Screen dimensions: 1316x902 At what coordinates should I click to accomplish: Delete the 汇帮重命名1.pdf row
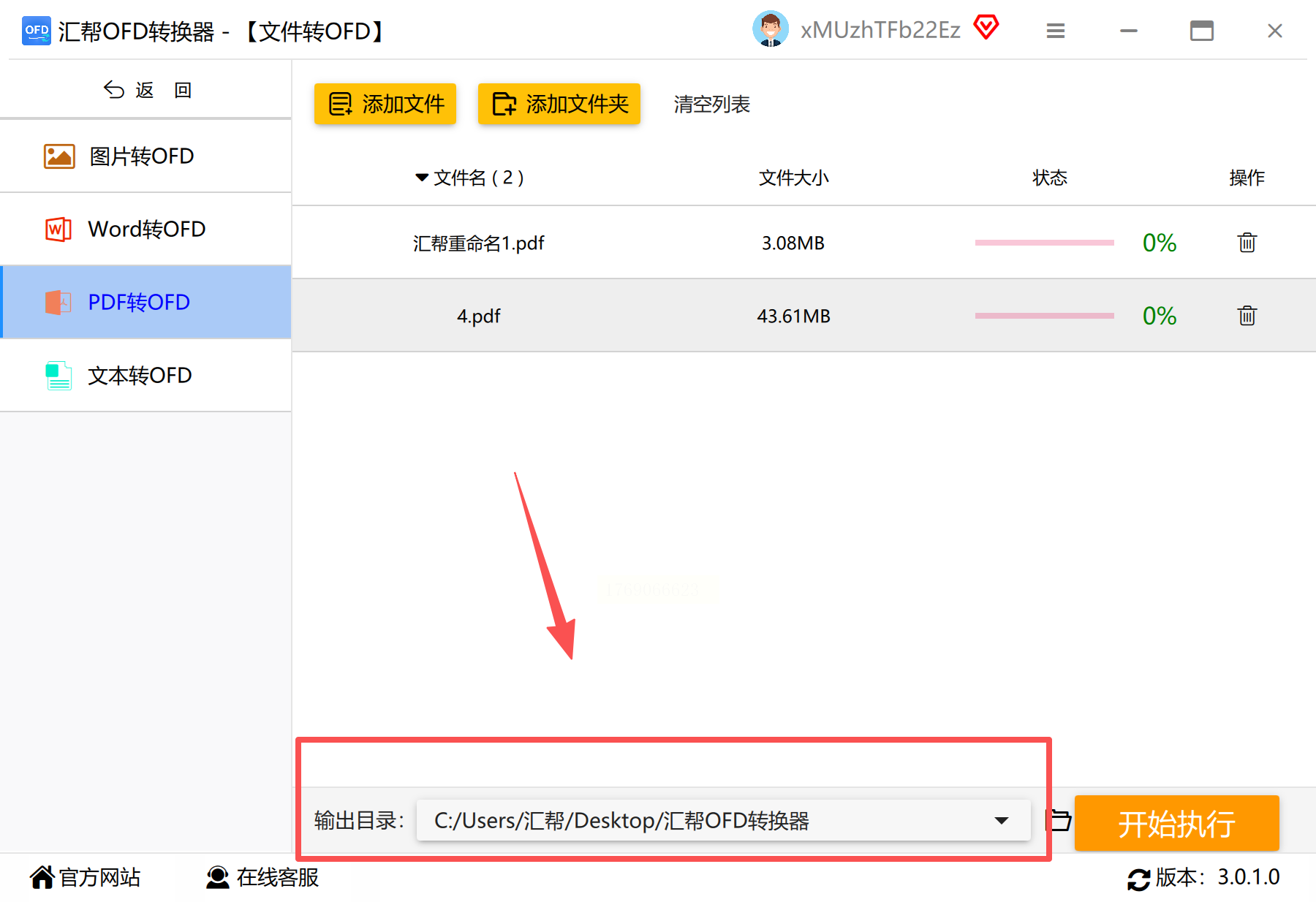pos(1247,242)
